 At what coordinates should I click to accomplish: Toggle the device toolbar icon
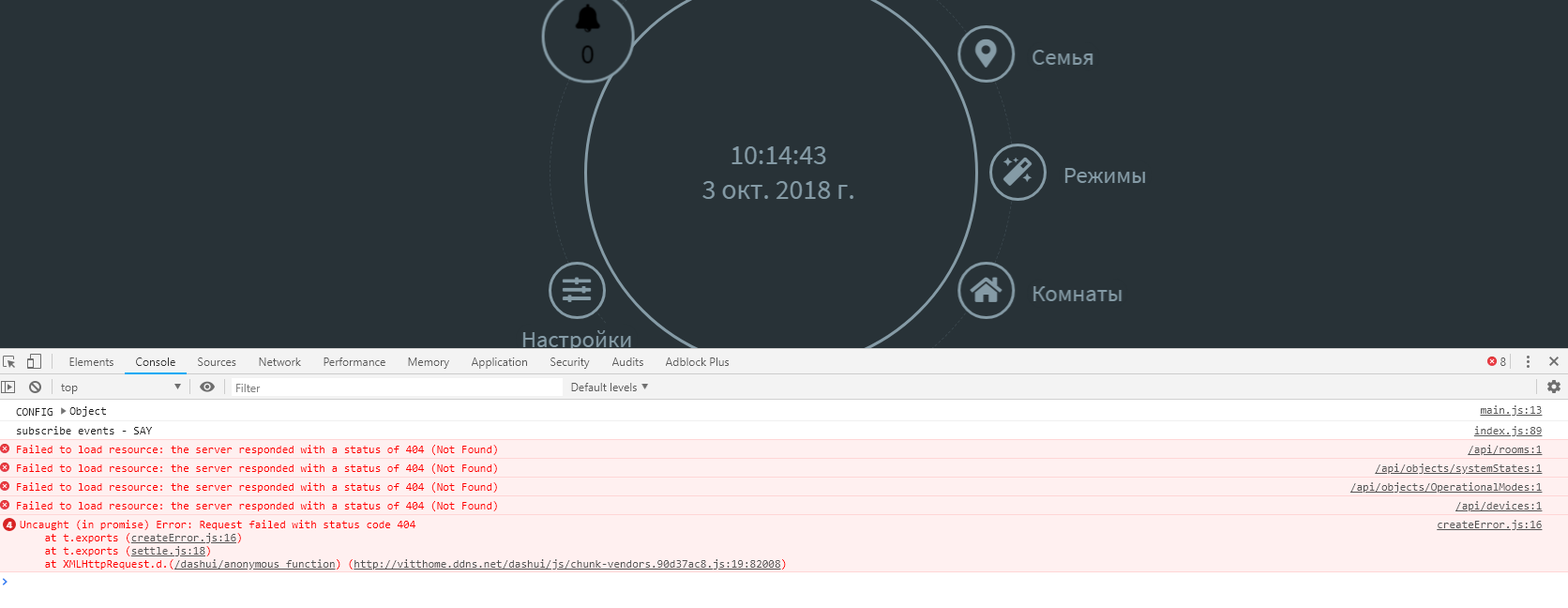(34, 362)
